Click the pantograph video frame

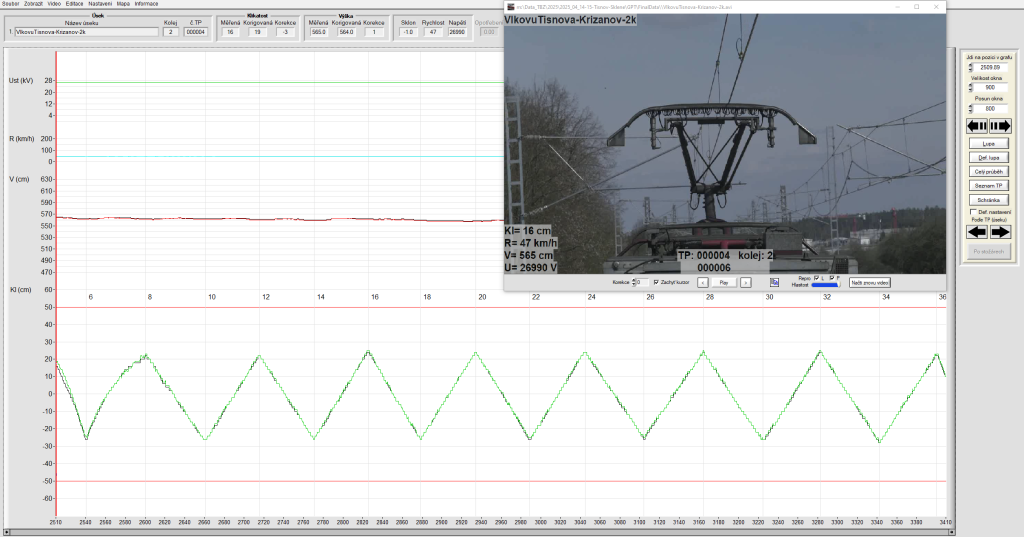725,144
